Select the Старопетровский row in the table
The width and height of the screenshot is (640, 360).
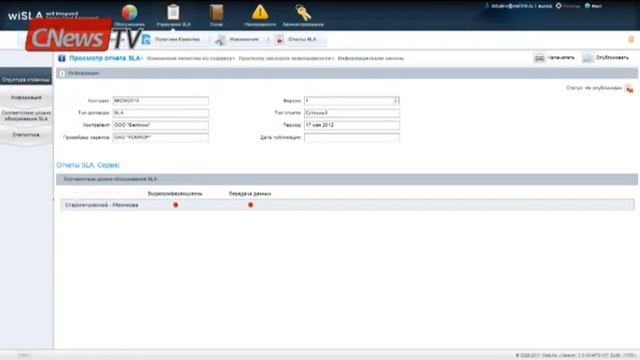point(347,205)
